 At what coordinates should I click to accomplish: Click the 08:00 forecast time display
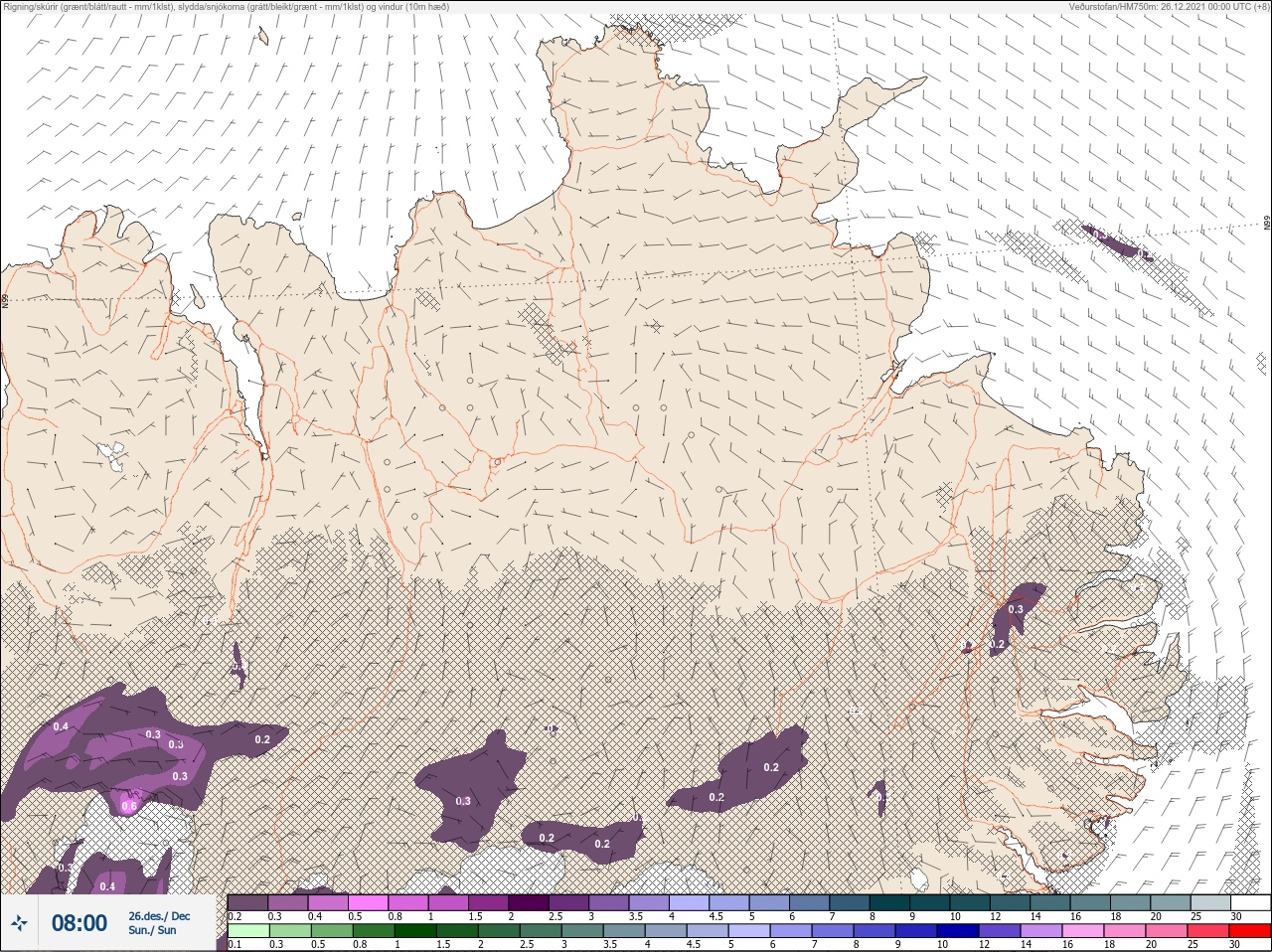(79, 923)
